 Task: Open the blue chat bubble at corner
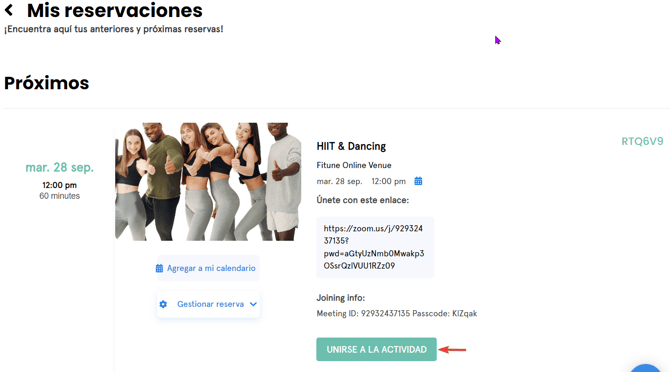pos(645,368)
